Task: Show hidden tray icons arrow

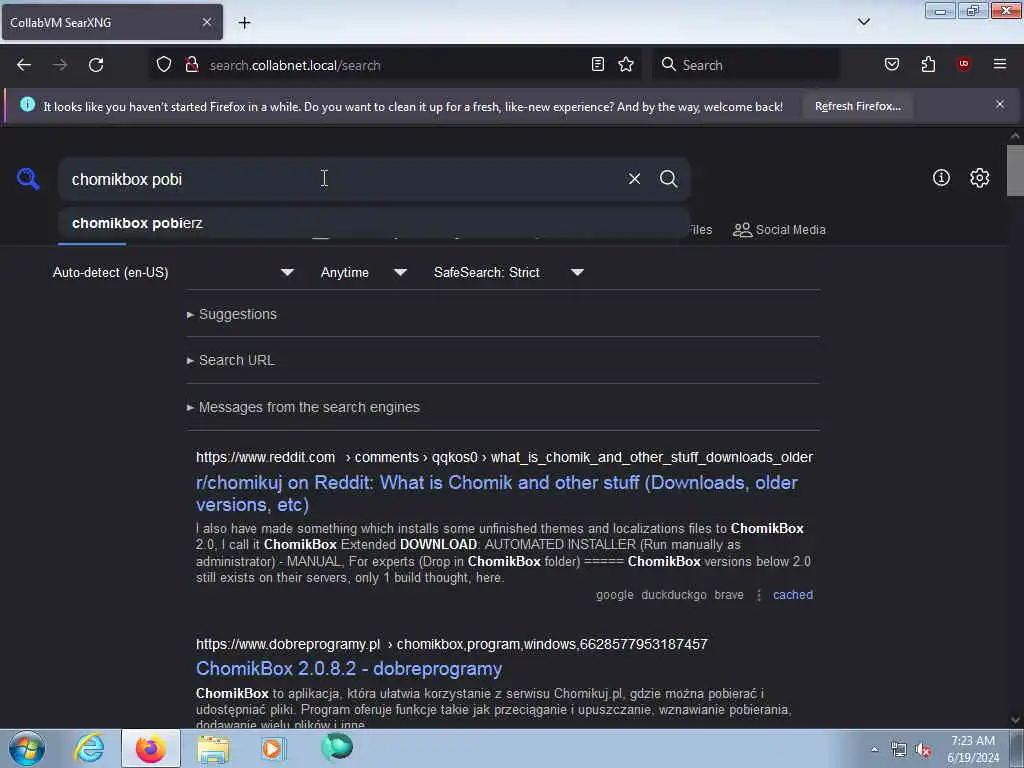Action: click(x=874, y=749)
